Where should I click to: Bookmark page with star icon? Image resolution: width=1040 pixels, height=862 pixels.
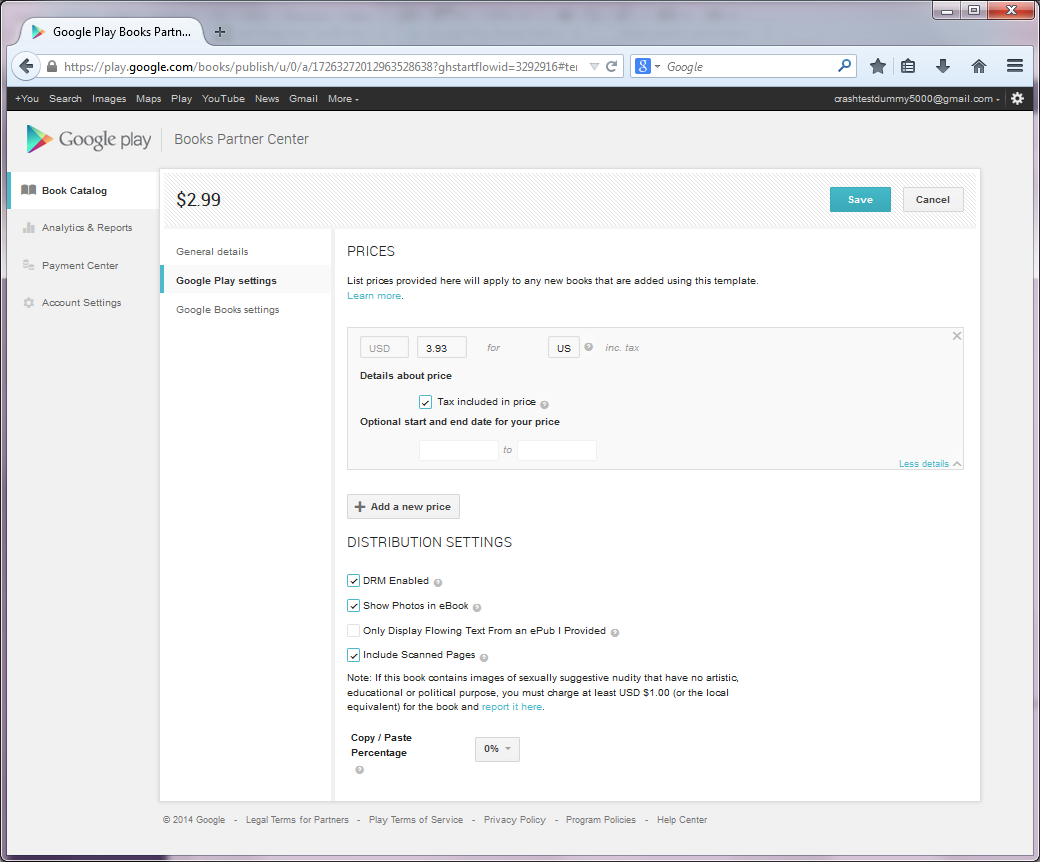[878, 66]
